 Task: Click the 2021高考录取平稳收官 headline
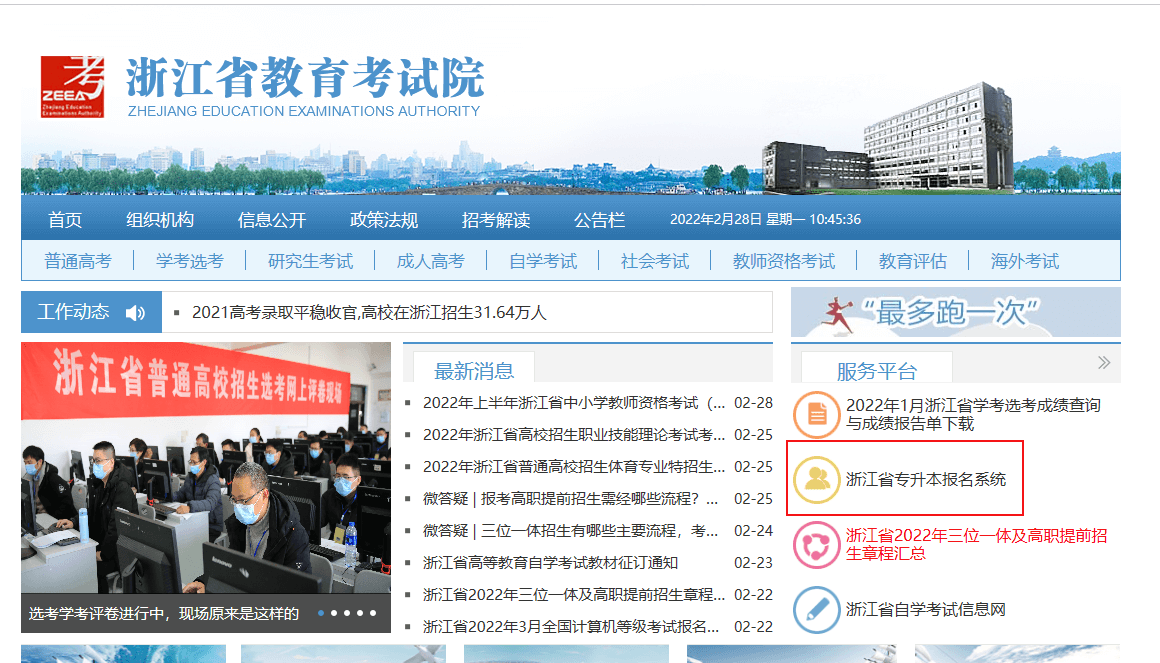(x=369, y=313)
